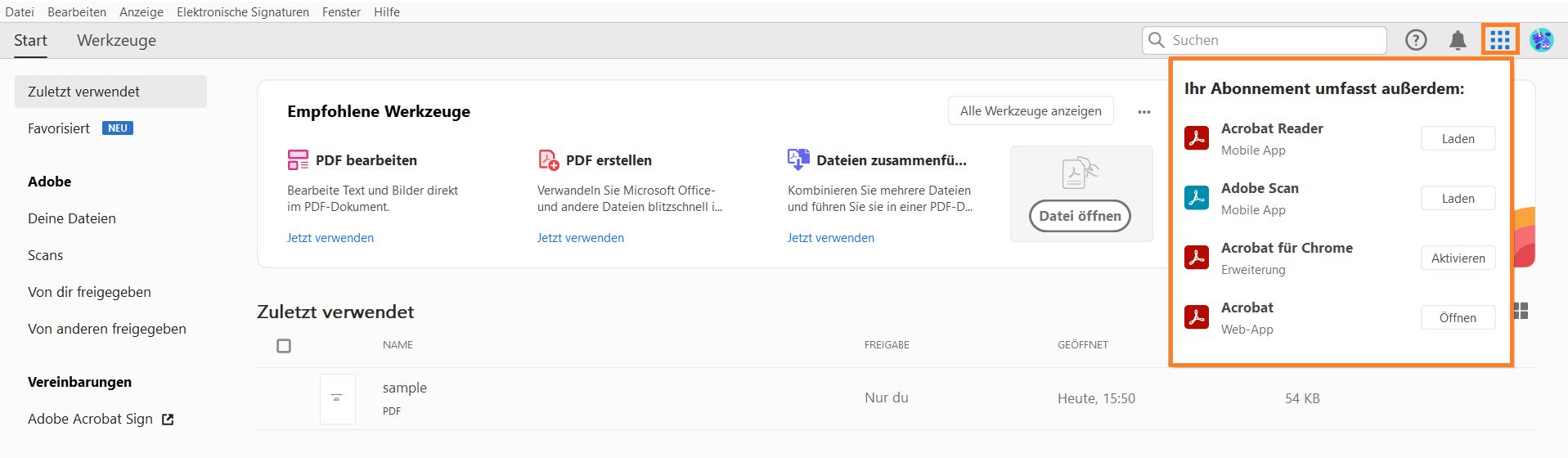Click the NEU badge next to Favorisiert
The width and height of the screenshot is (1568, 458).
[x=118, y=128]
